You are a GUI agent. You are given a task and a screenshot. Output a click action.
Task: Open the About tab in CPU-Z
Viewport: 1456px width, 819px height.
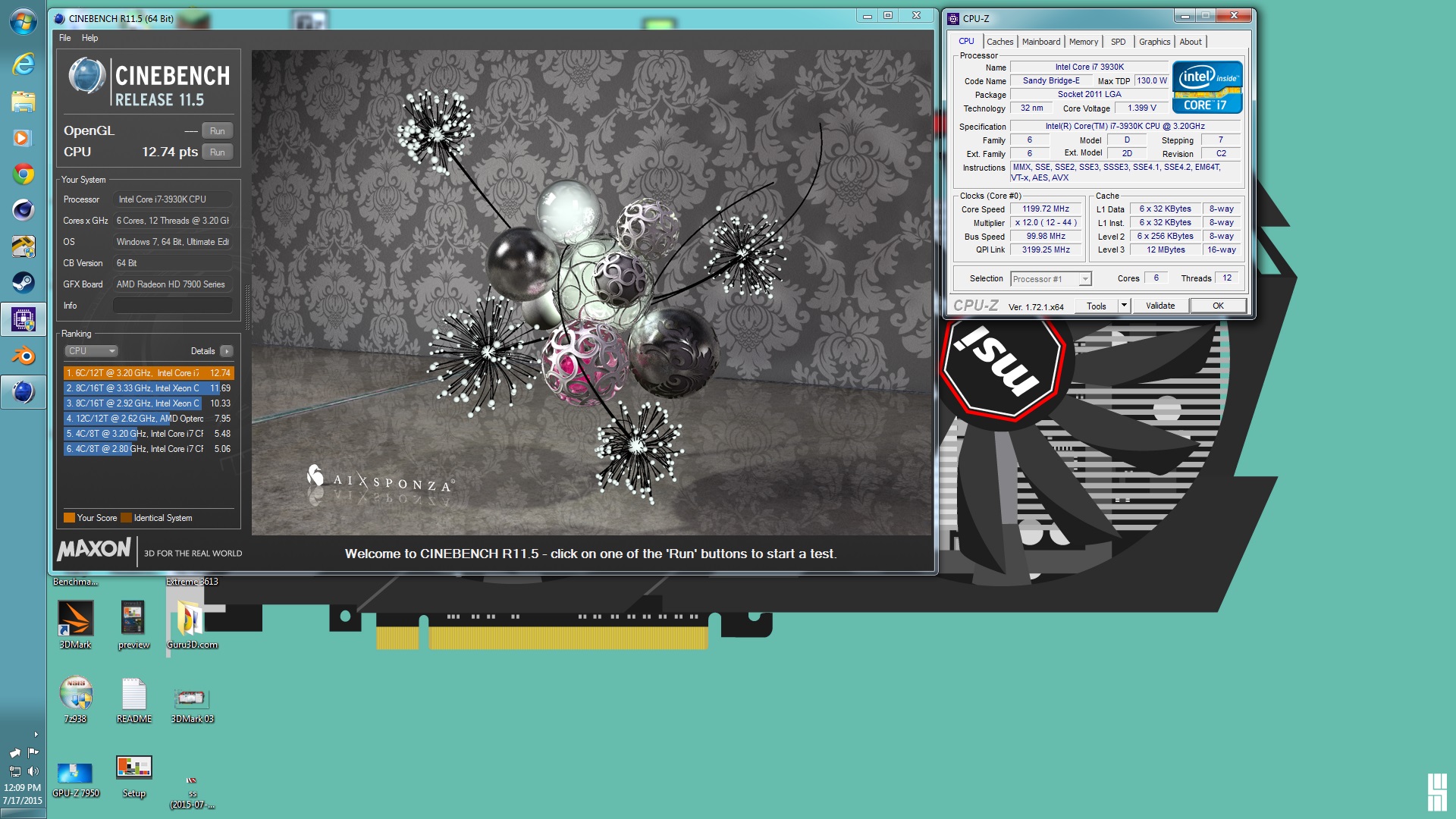1190,42
